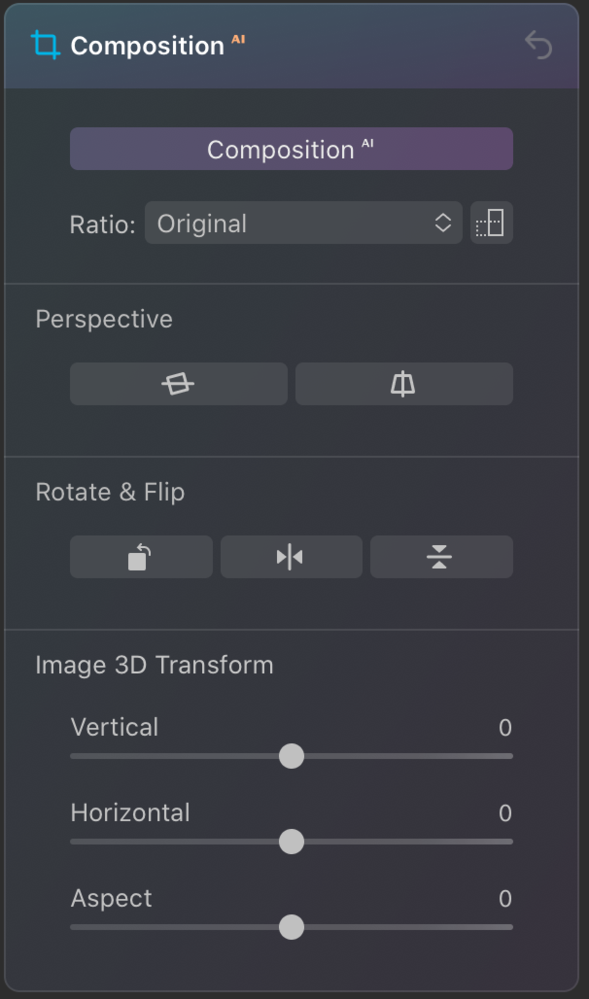Image resolution: width=589 pixels, height=999 pixels.
Task: Click the Horizontal slider handle
Action: point(291,842)
